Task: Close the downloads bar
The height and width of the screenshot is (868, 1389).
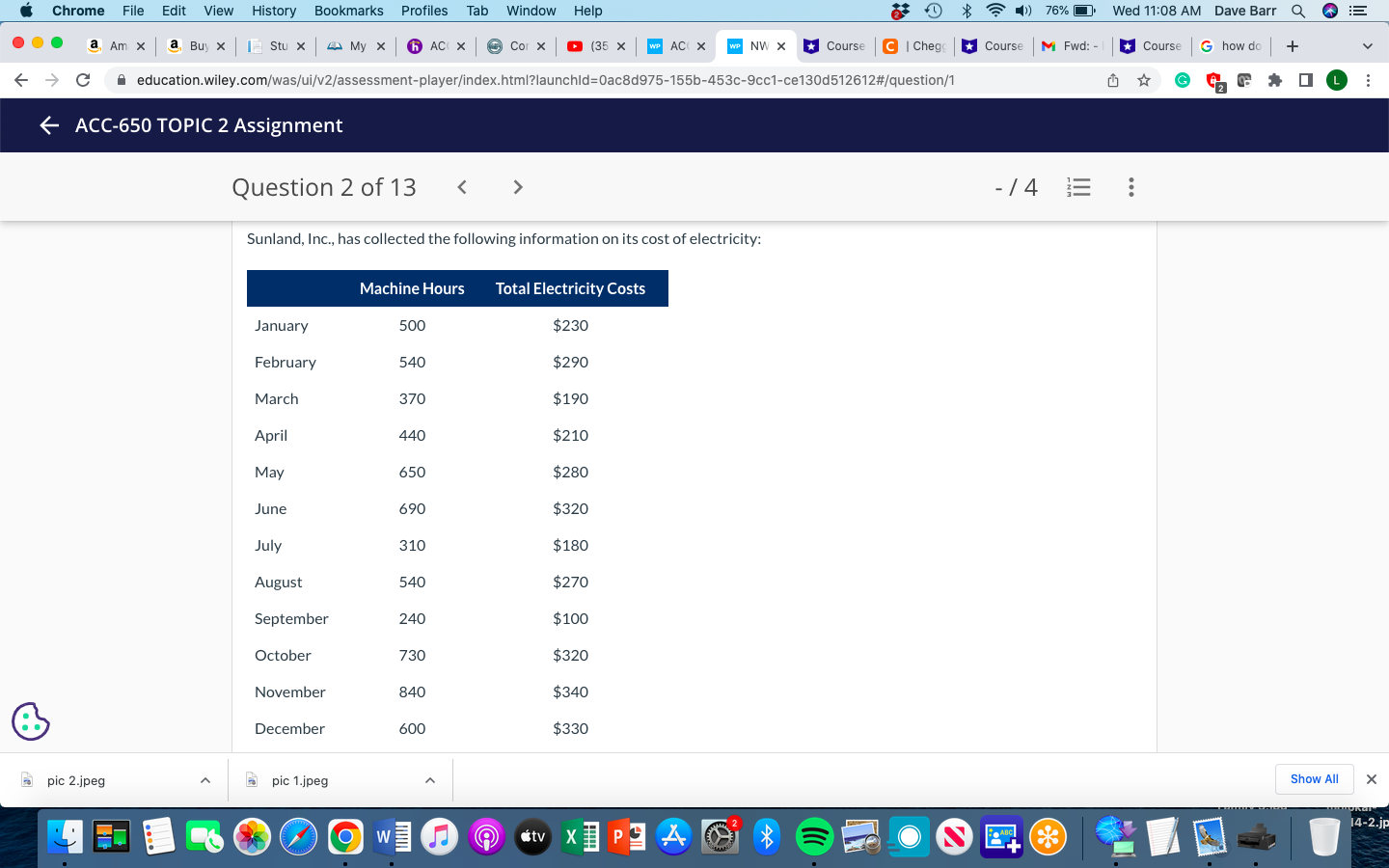Action: [x=1372, y=779]
